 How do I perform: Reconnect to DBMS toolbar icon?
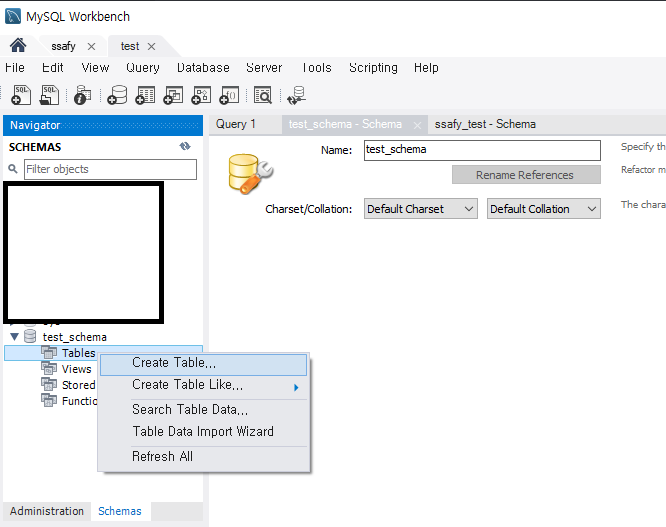[296, 96]
